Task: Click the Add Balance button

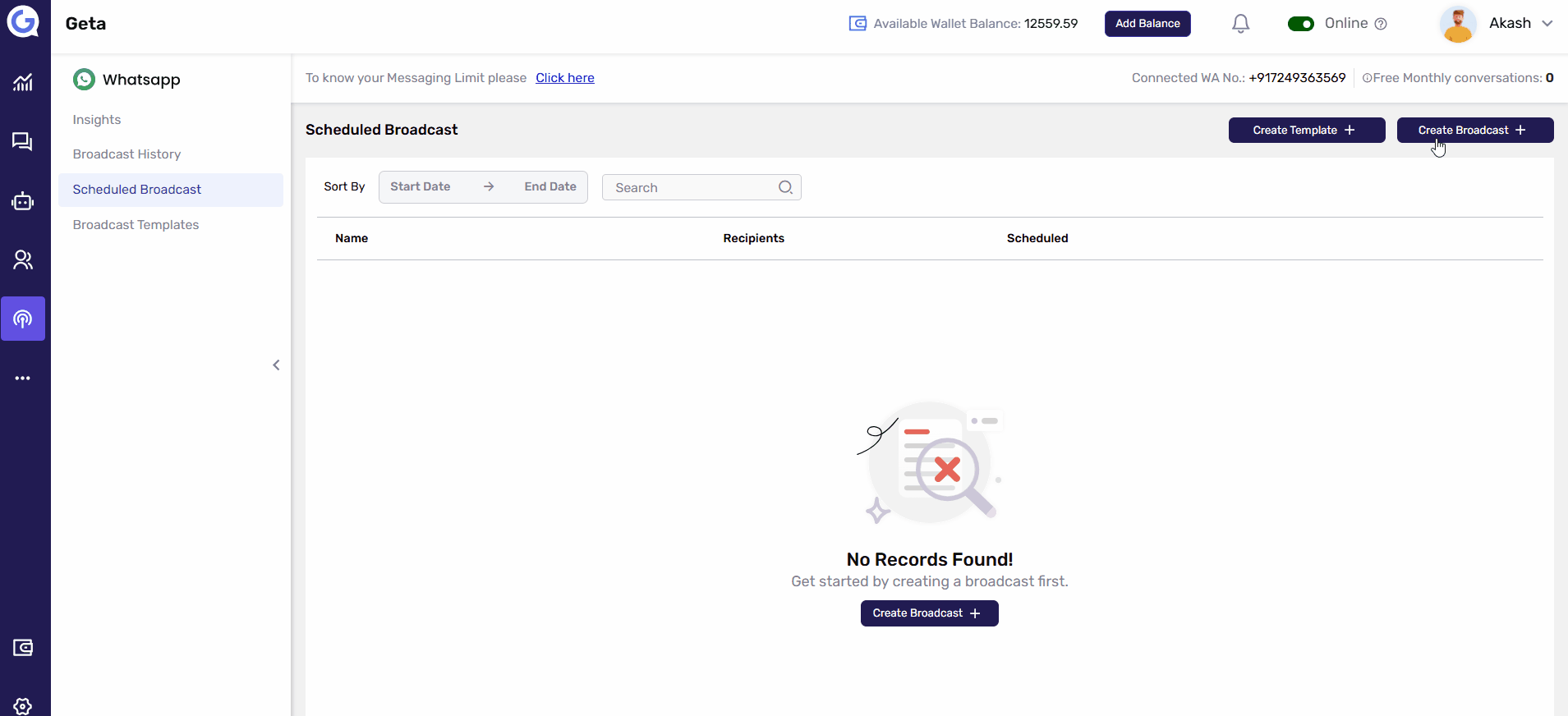Action: (1147, 24)
